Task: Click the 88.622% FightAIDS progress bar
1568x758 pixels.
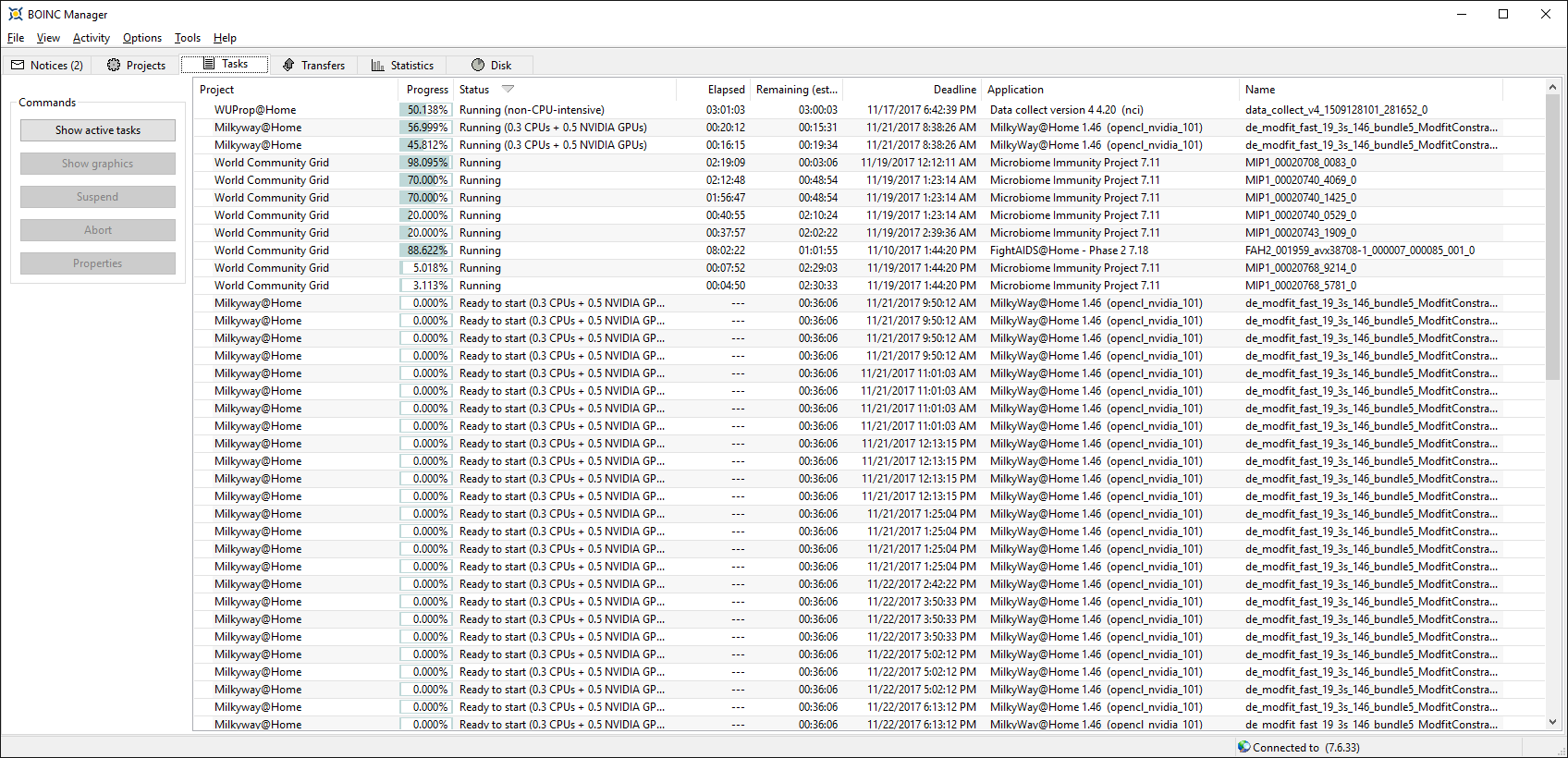Action: pos(426,251)
